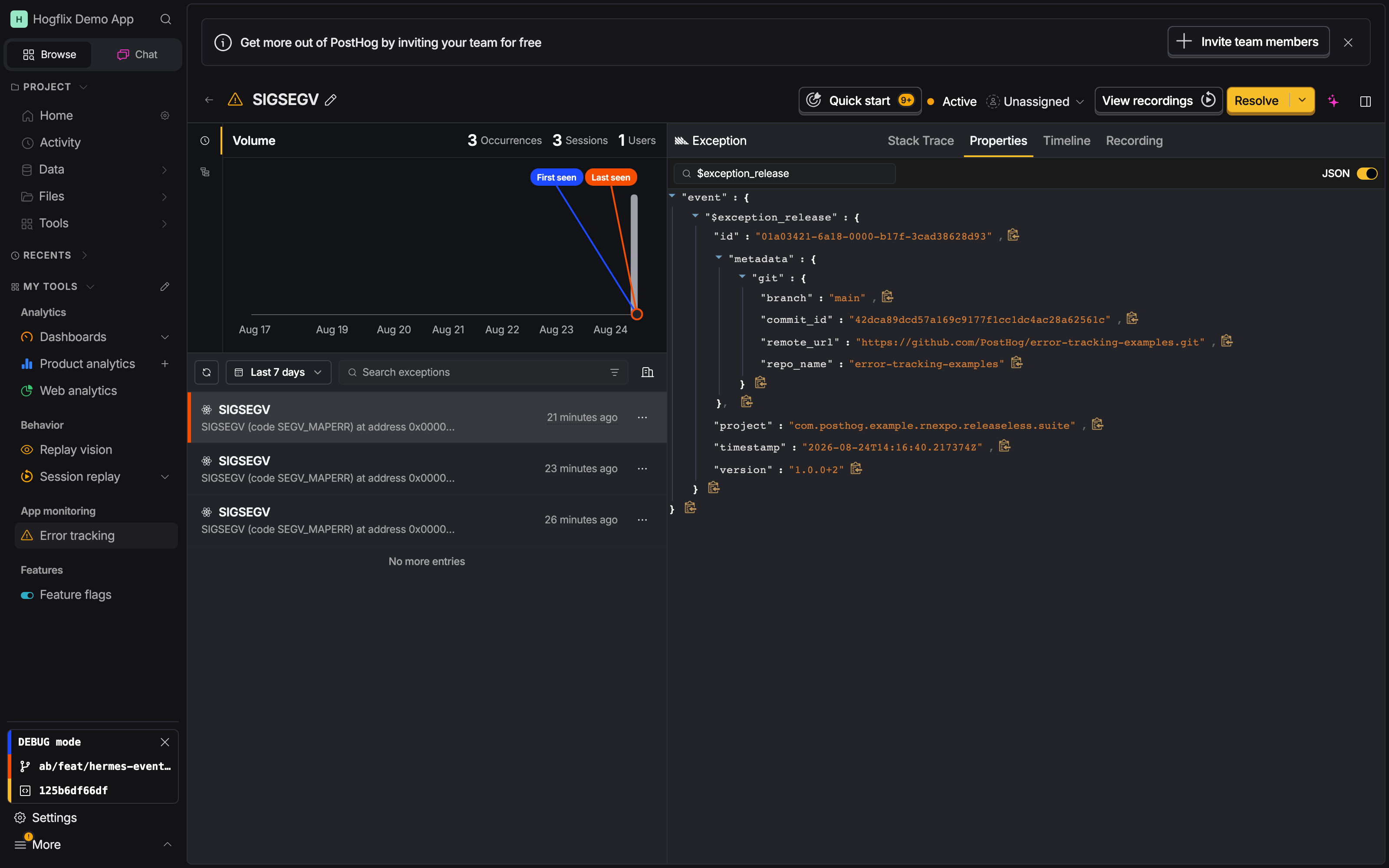Reload the exceptions list
1389x868 pixels.
pos(207,372)
